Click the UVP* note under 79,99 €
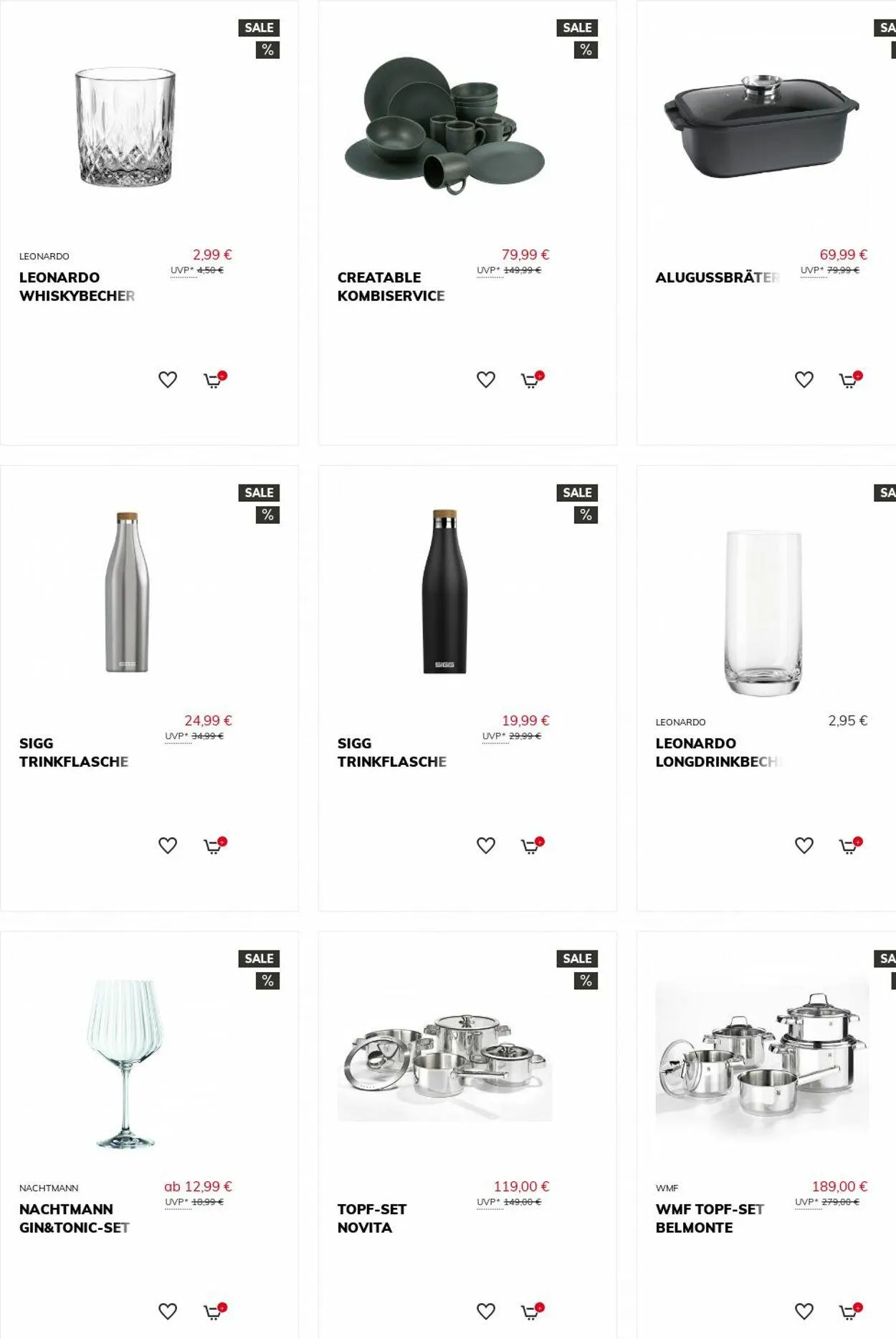 [488, 271]
